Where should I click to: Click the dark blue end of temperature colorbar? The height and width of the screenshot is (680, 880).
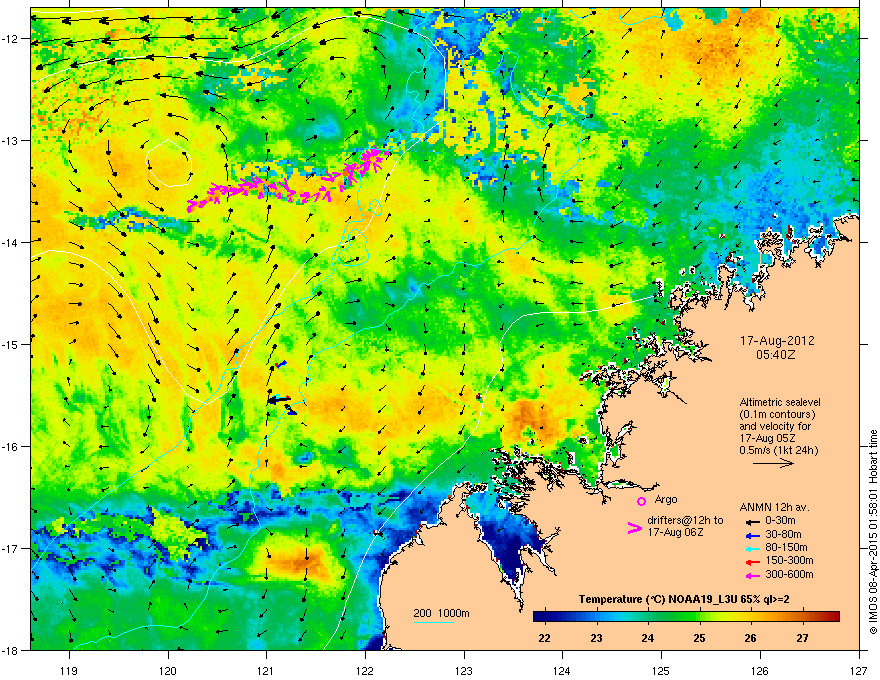pyautogui.click(x=540, y=616)
